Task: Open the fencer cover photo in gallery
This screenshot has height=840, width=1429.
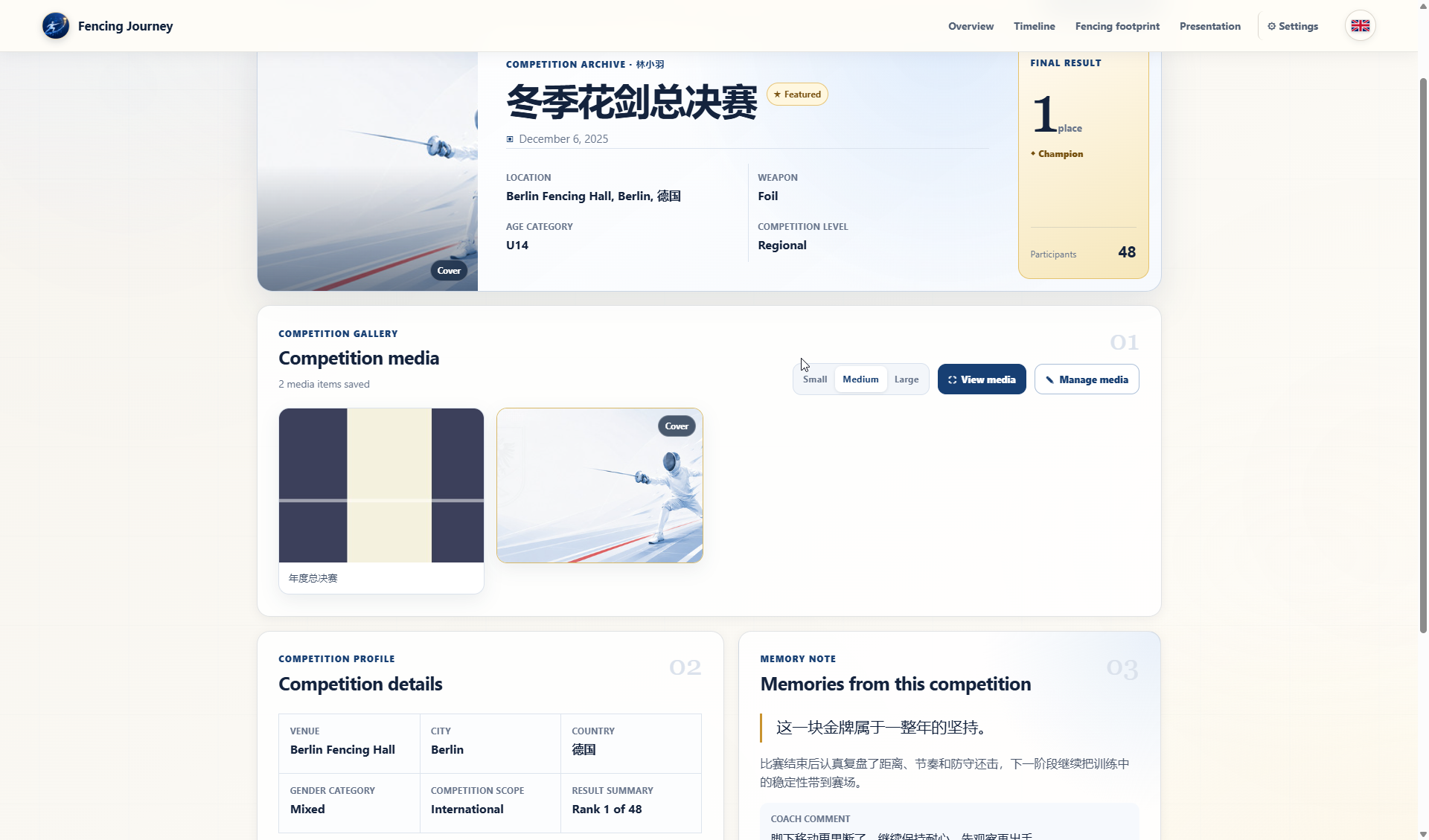Action: (x=600, y=485)
